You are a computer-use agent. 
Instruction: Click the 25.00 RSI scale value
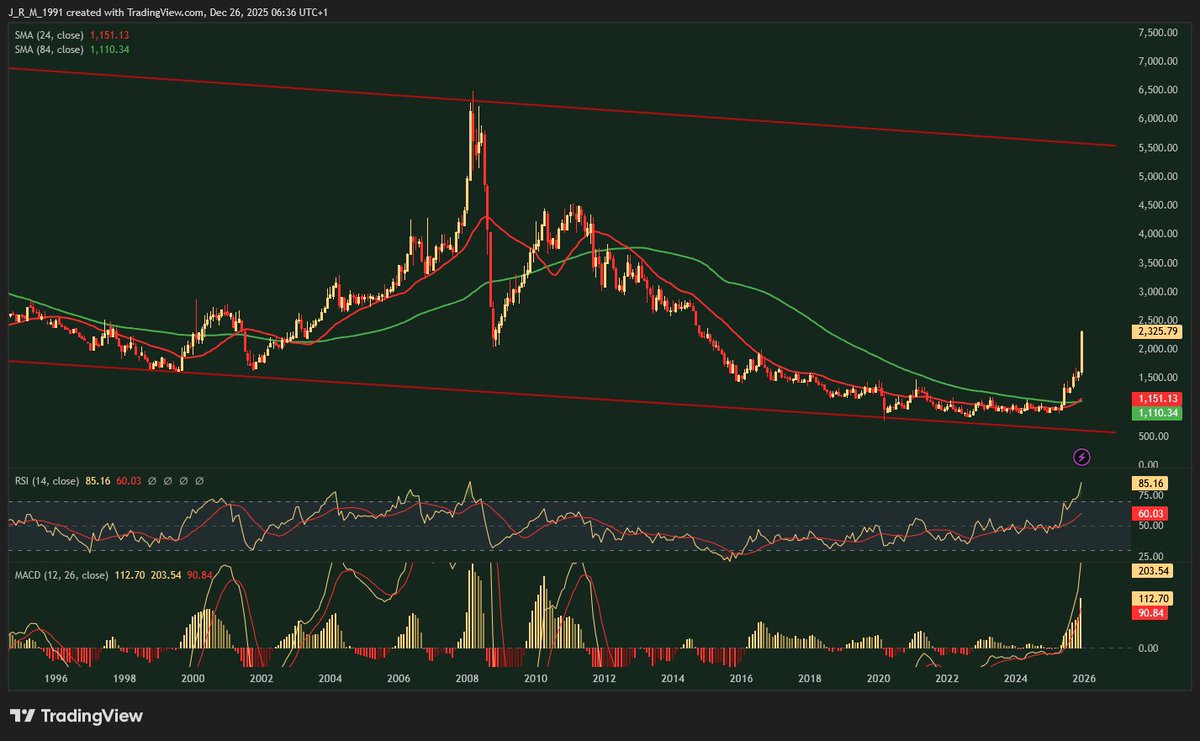(1151, 556)
